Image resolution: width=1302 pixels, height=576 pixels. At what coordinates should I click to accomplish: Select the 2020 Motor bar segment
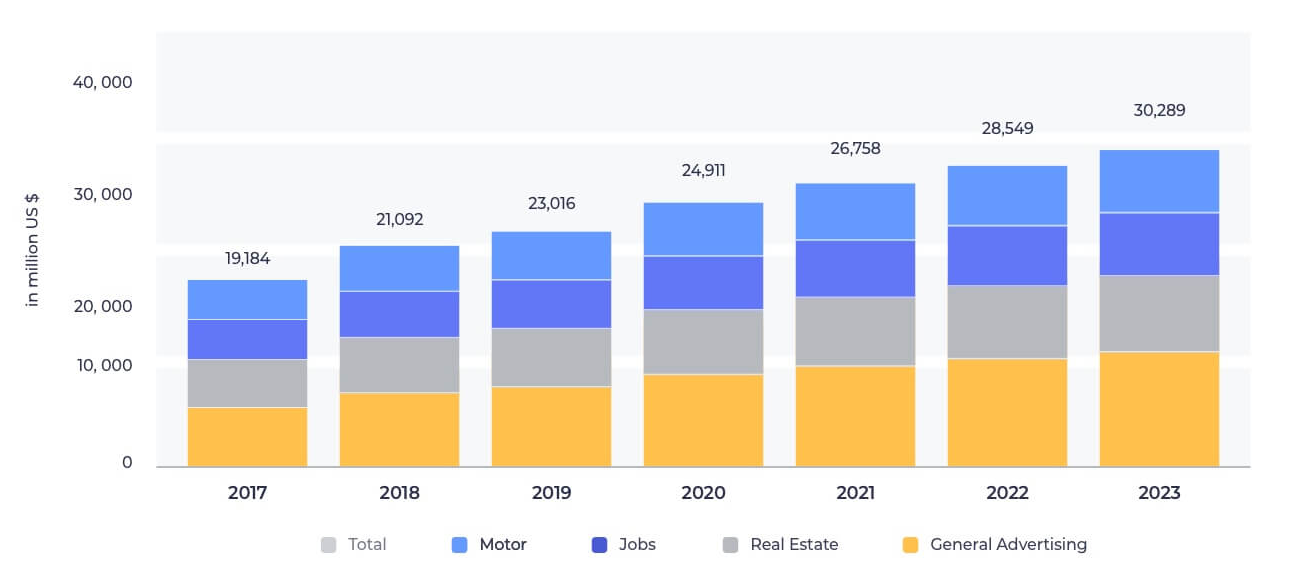coord(703,229)
